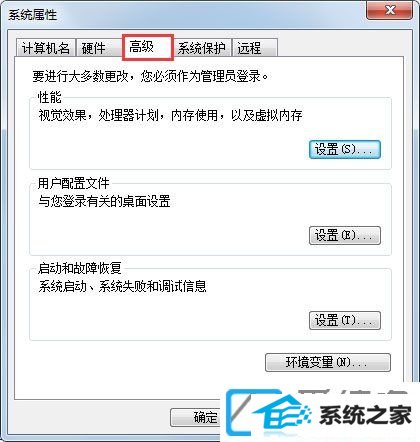Click the 系统之家 watermark text
420x442 pixels.
[x=365, y=415]
